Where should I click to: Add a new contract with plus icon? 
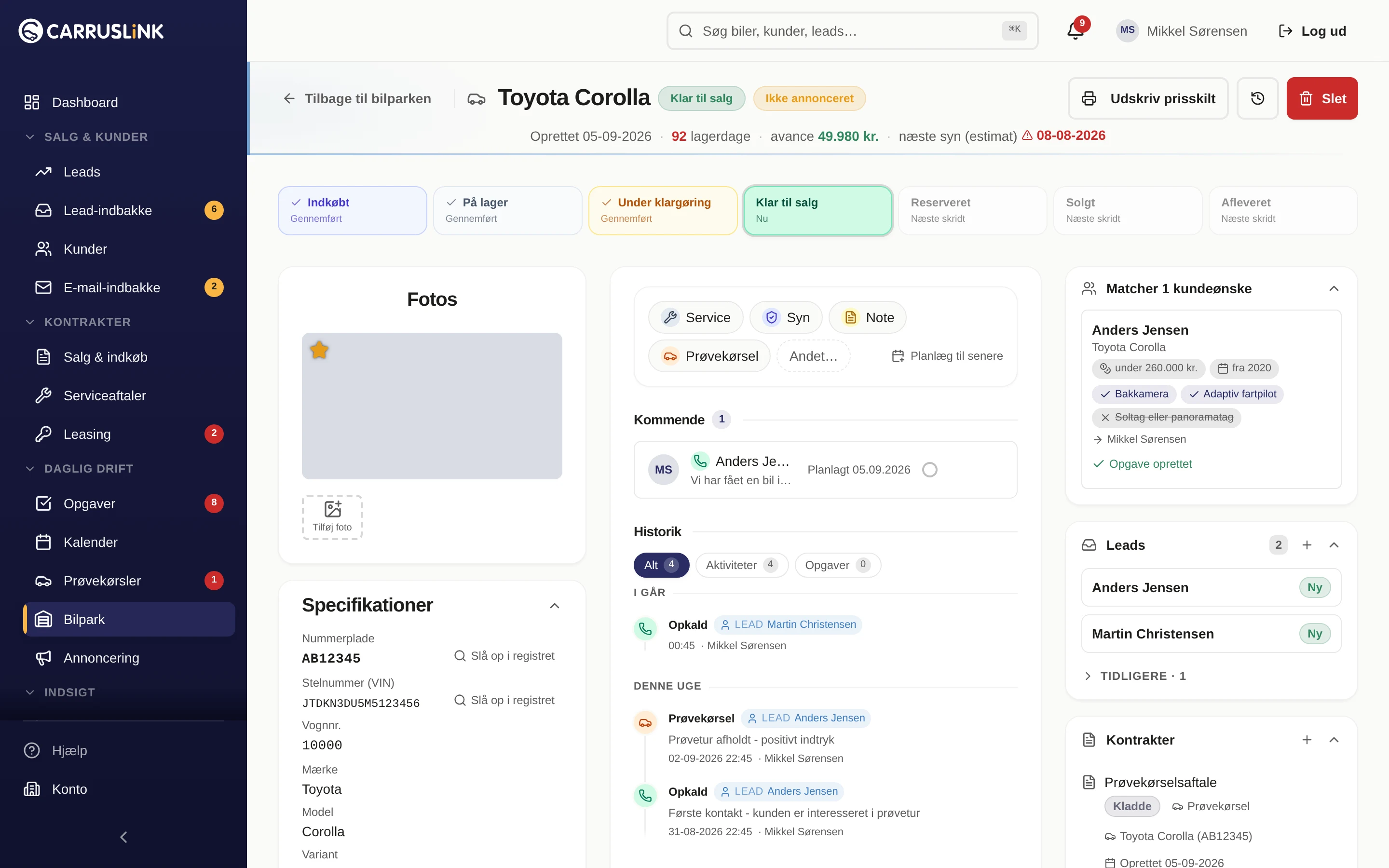pos(1307,740)
